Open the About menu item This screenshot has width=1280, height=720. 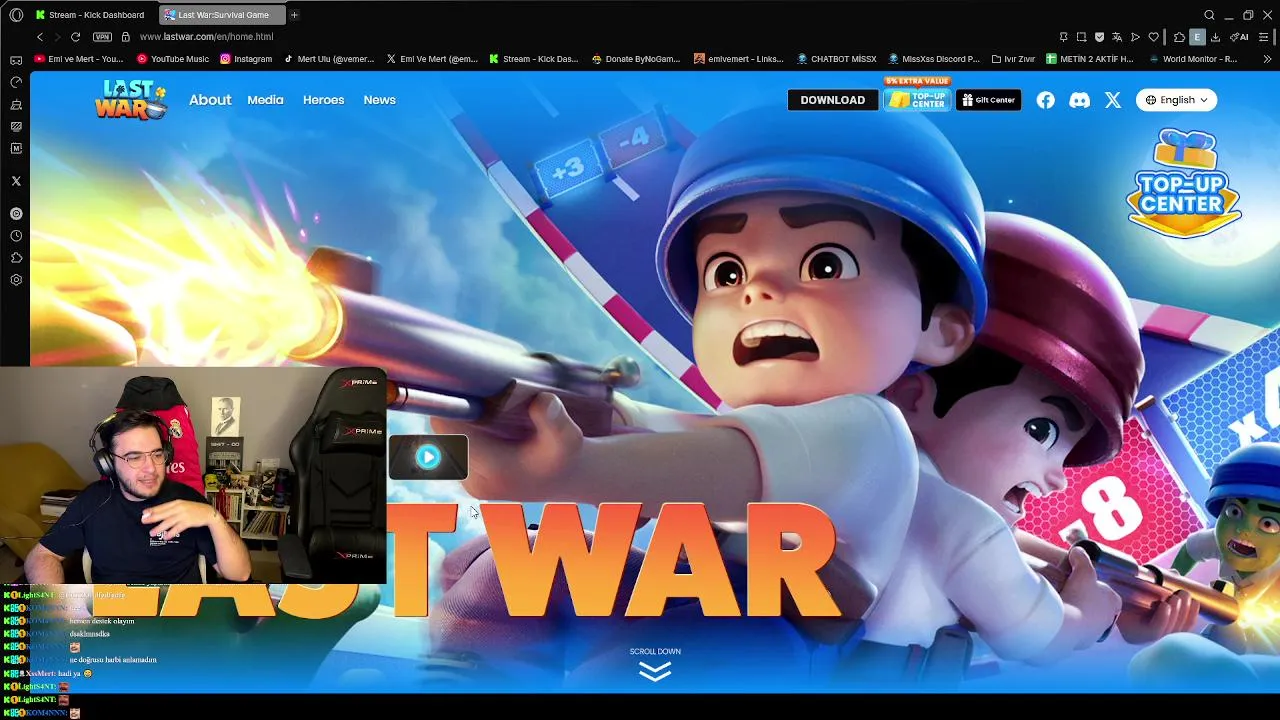tap(210, 100)
